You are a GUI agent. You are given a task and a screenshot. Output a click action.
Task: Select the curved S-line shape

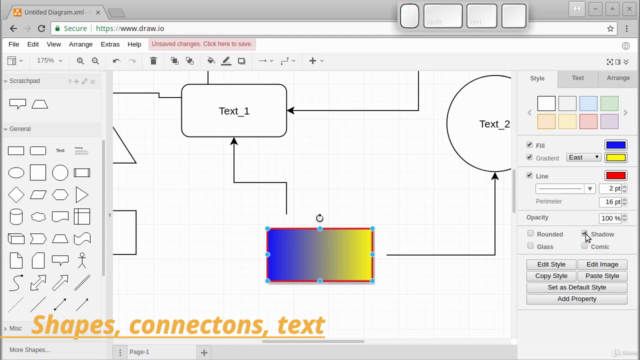coord(16,282)
